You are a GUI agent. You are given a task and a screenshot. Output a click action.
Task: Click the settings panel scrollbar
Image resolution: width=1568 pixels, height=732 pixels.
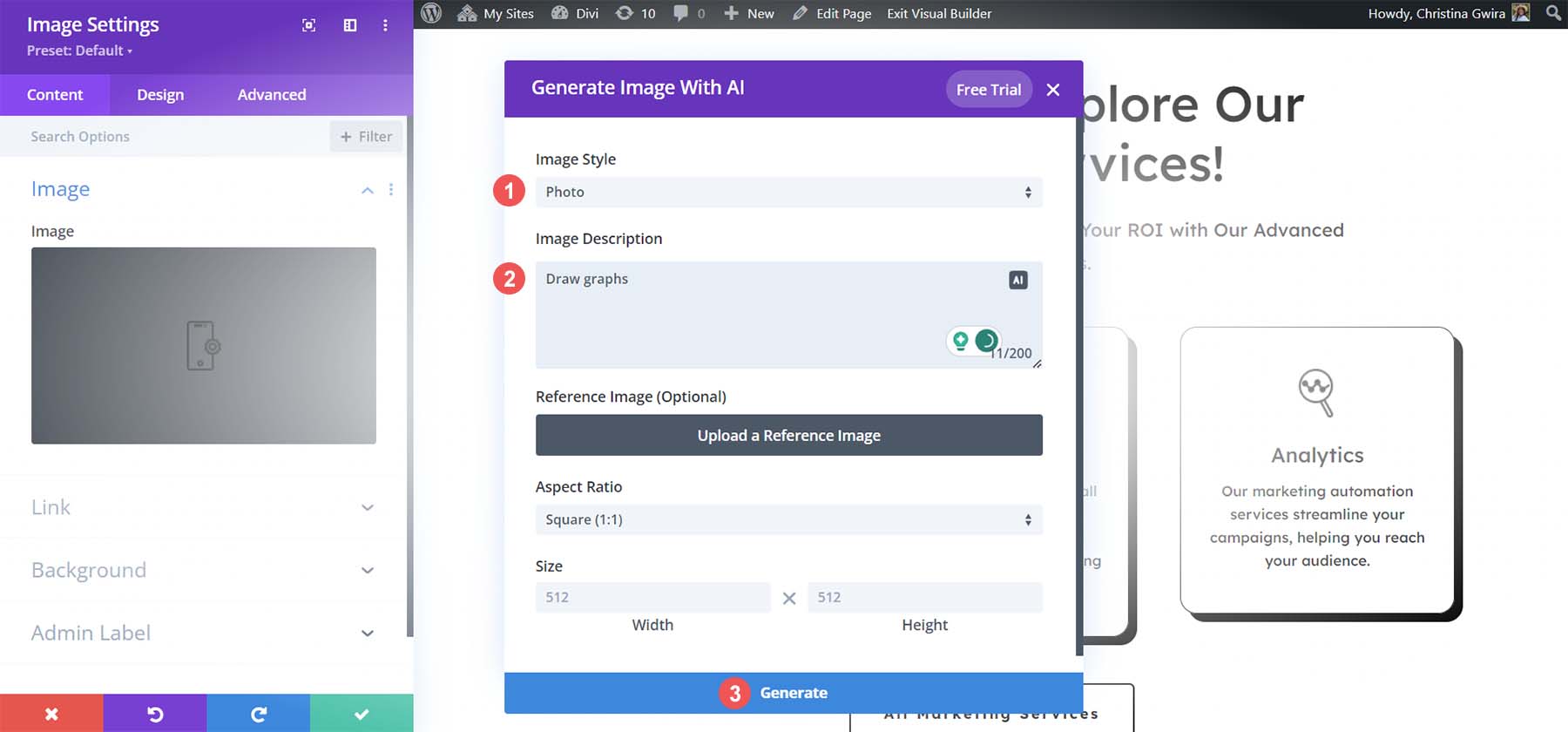point(410,375)
